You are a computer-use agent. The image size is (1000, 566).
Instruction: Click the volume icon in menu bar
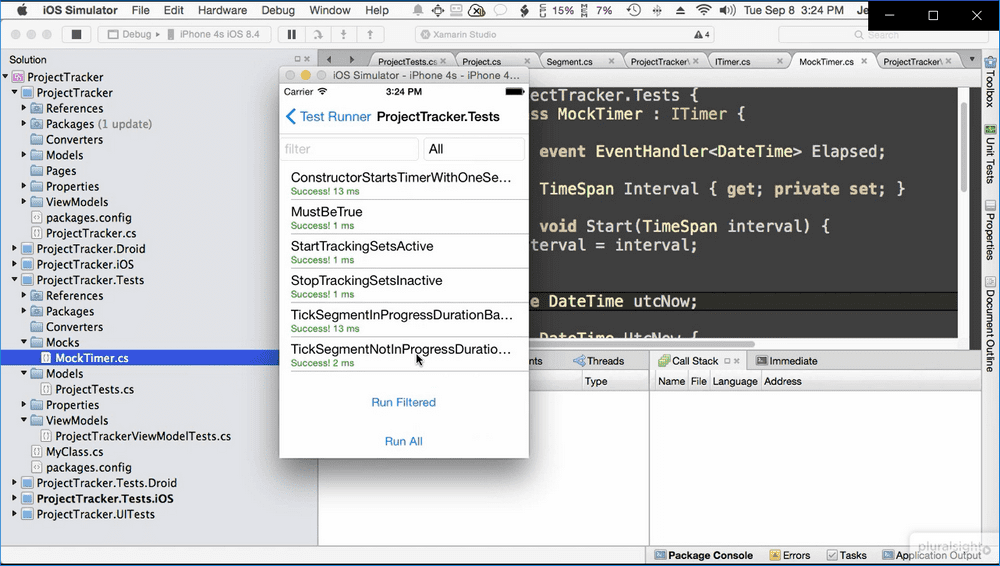[x=726, y=10]
